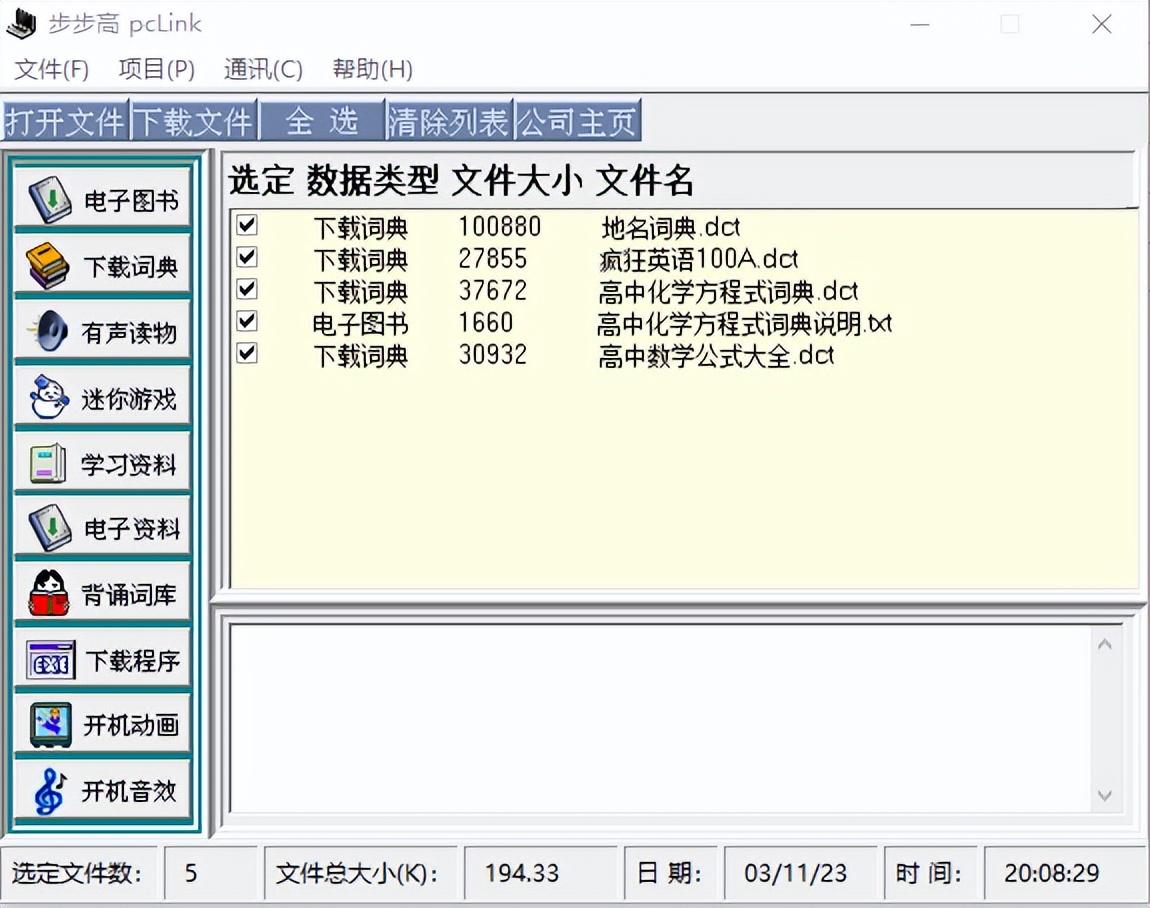Click the time value 20:08:29
The width and height of the screenshot is (1150, 908).
pyautogui.click(x=1052, y=873)
